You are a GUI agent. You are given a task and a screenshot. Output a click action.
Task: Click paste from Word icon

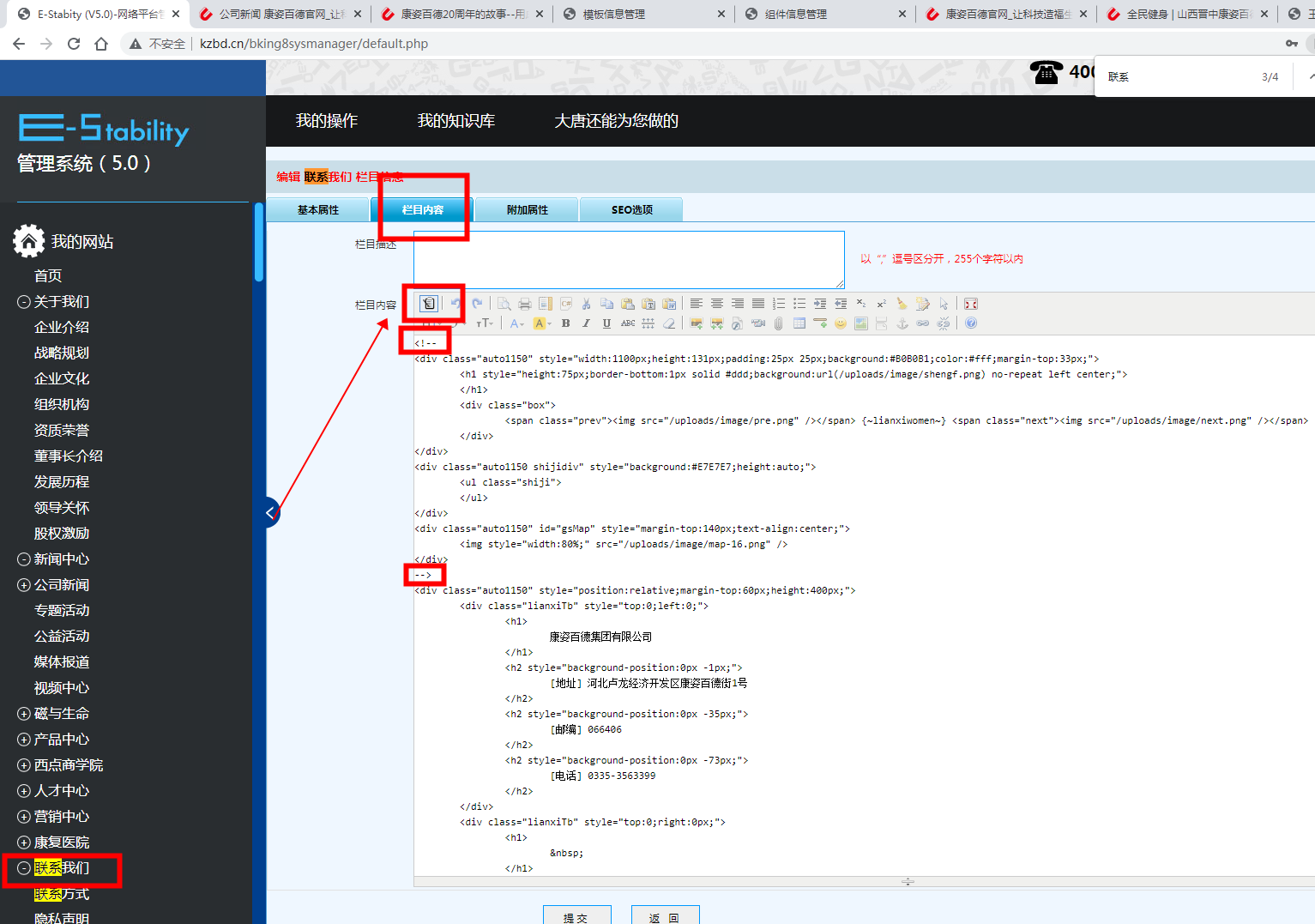[x=669, y=304]
